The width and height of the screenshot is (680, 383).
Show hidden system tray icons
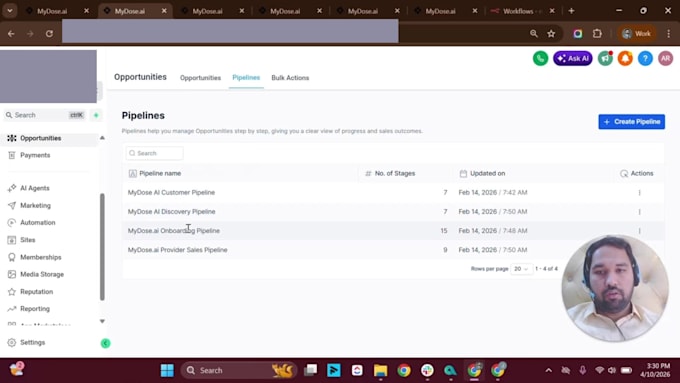click(548, 370)
